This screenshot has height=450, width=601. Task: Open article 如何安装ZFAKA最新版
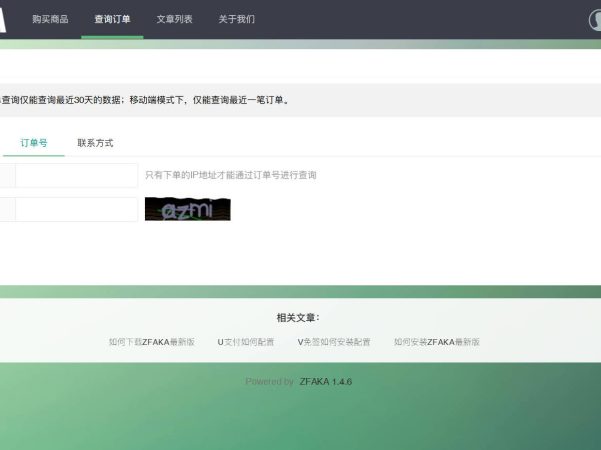point(437,342)
